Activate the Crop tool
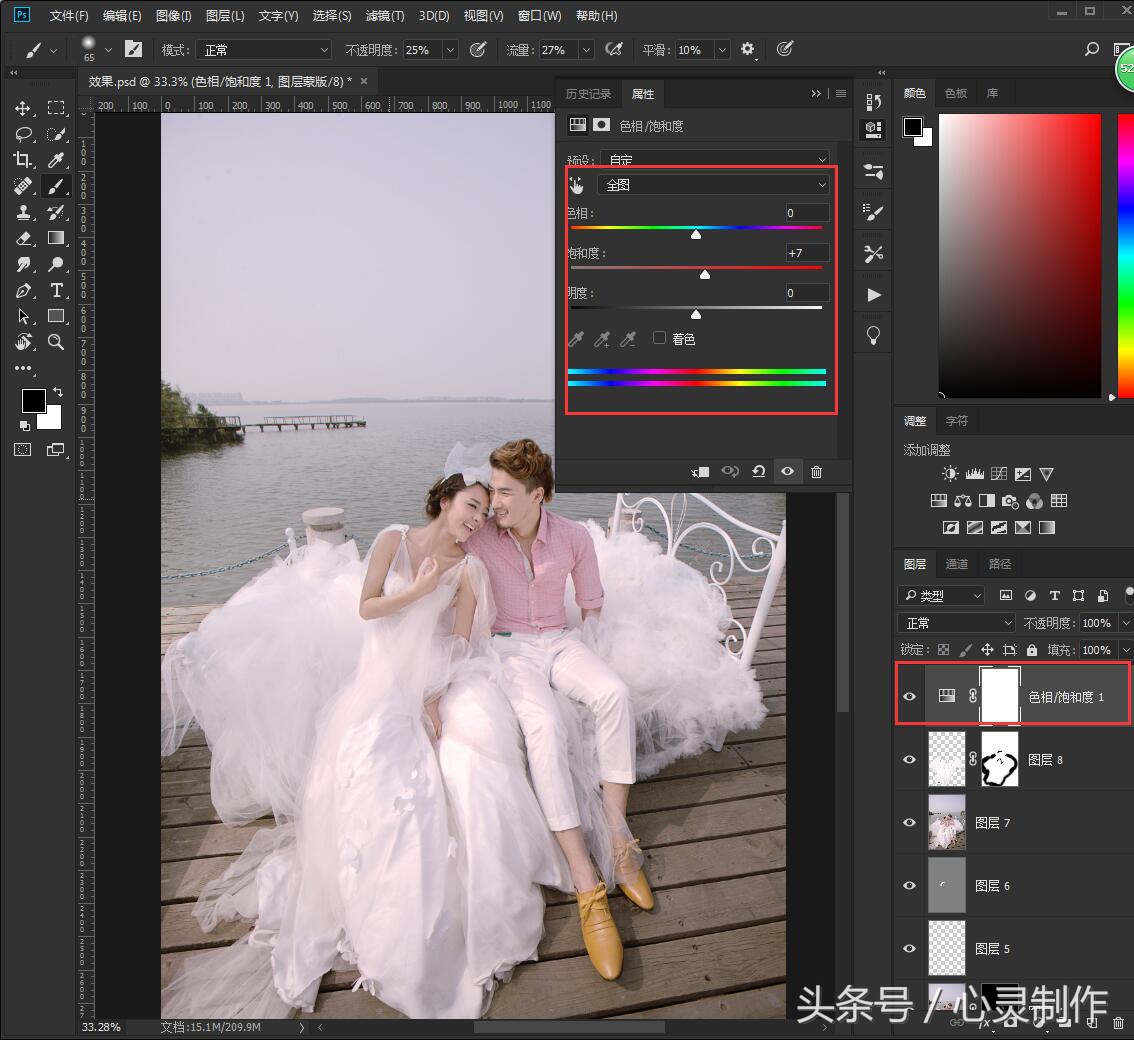This screenshot has height=1040, width=1134. [22, 160]
